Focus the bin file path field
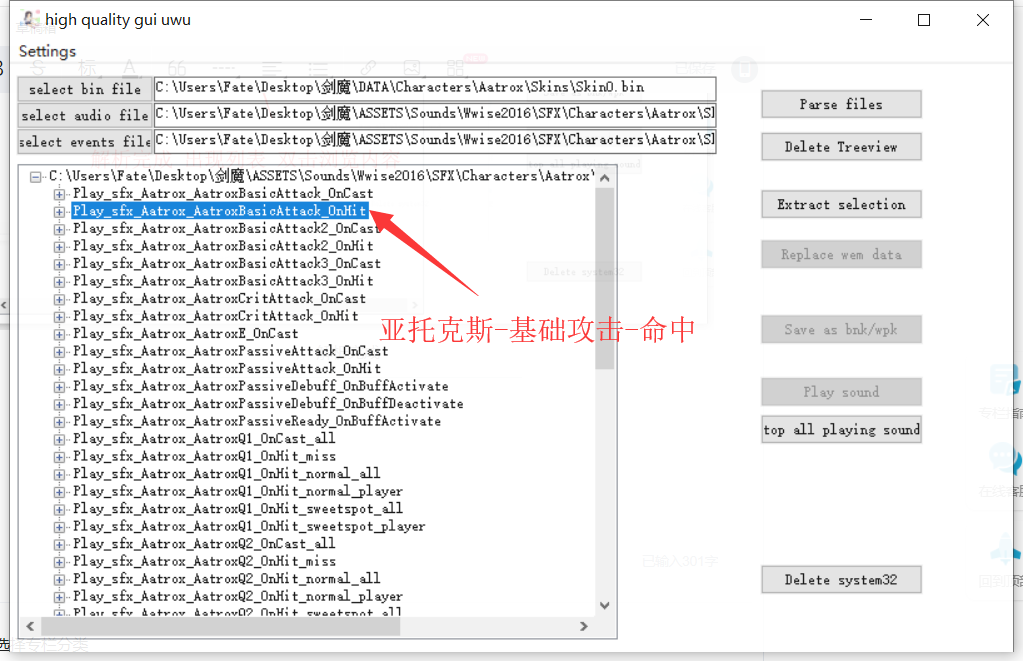This screenshot has width=1023, height=661. pos(435,88)
